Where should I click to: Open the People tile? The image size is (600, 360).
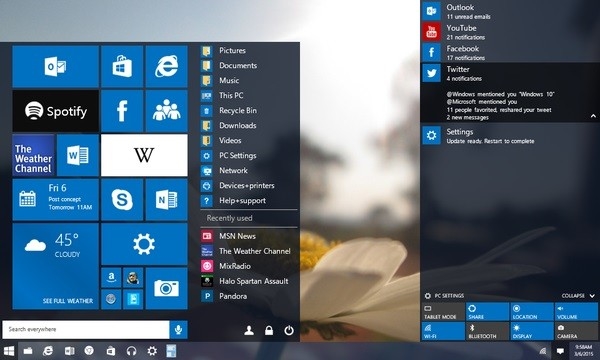pos(166,111)
